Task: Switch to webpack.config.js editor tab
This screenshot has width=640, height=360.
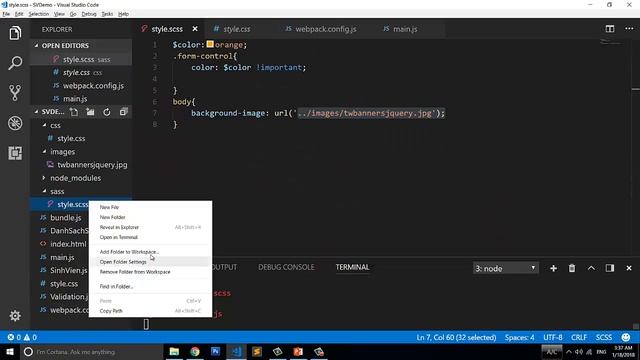Action: [x=325, y=29]
